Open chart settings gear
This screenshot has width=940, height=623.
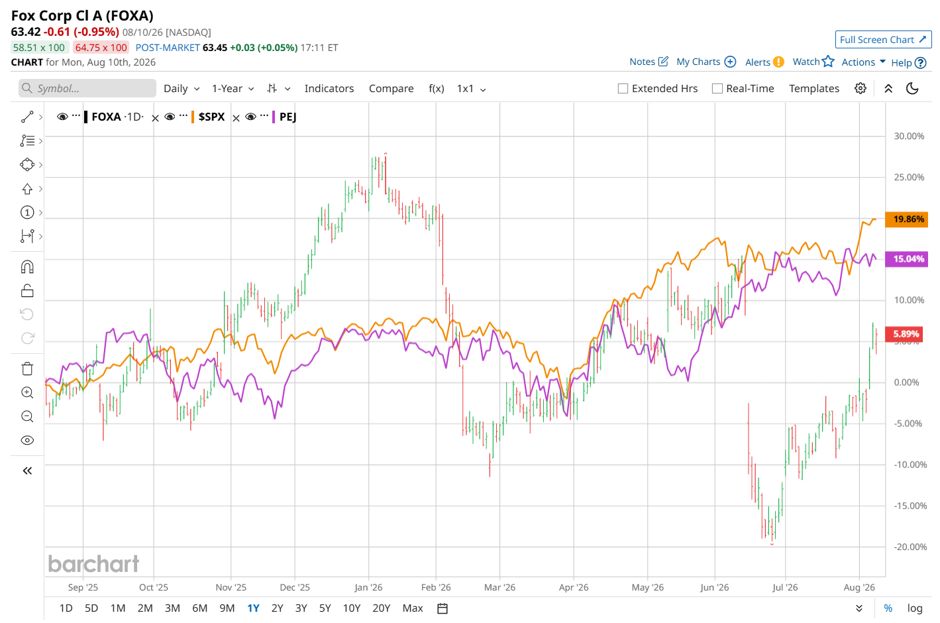pos(860,88)
